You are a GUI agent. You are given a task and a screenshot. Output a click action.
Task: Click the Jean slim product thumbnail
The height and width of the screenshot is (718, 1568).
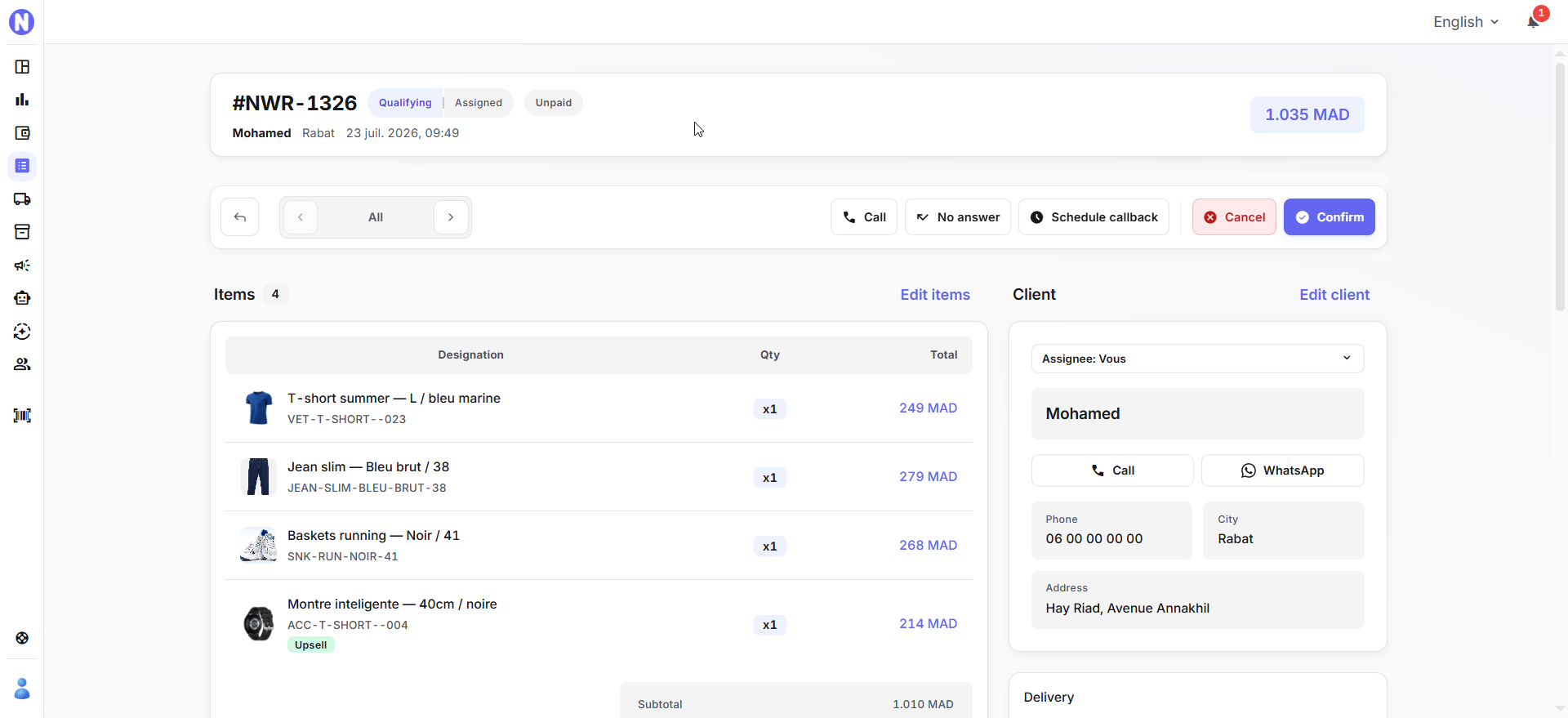(x=258, y=476)
